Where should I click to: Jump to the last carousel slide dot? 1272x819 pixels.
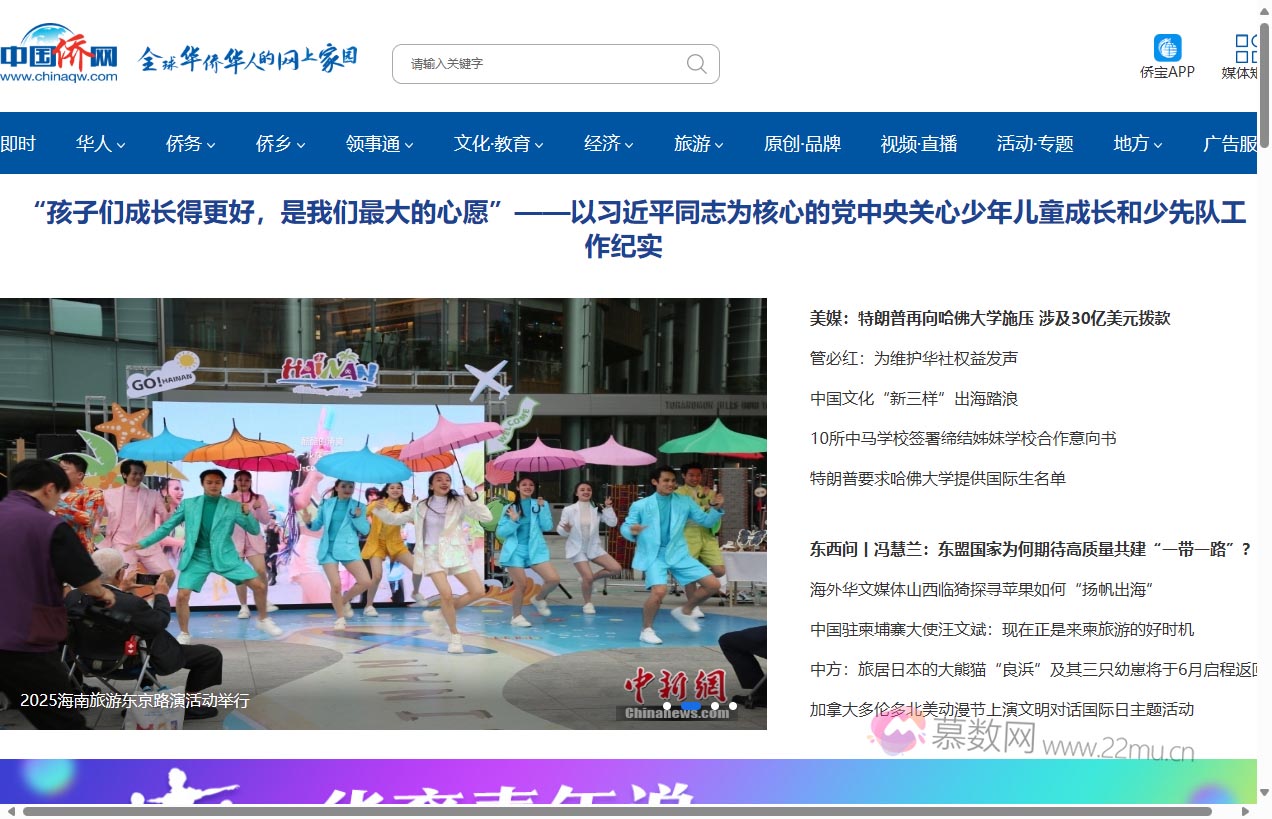click(733, 706)
